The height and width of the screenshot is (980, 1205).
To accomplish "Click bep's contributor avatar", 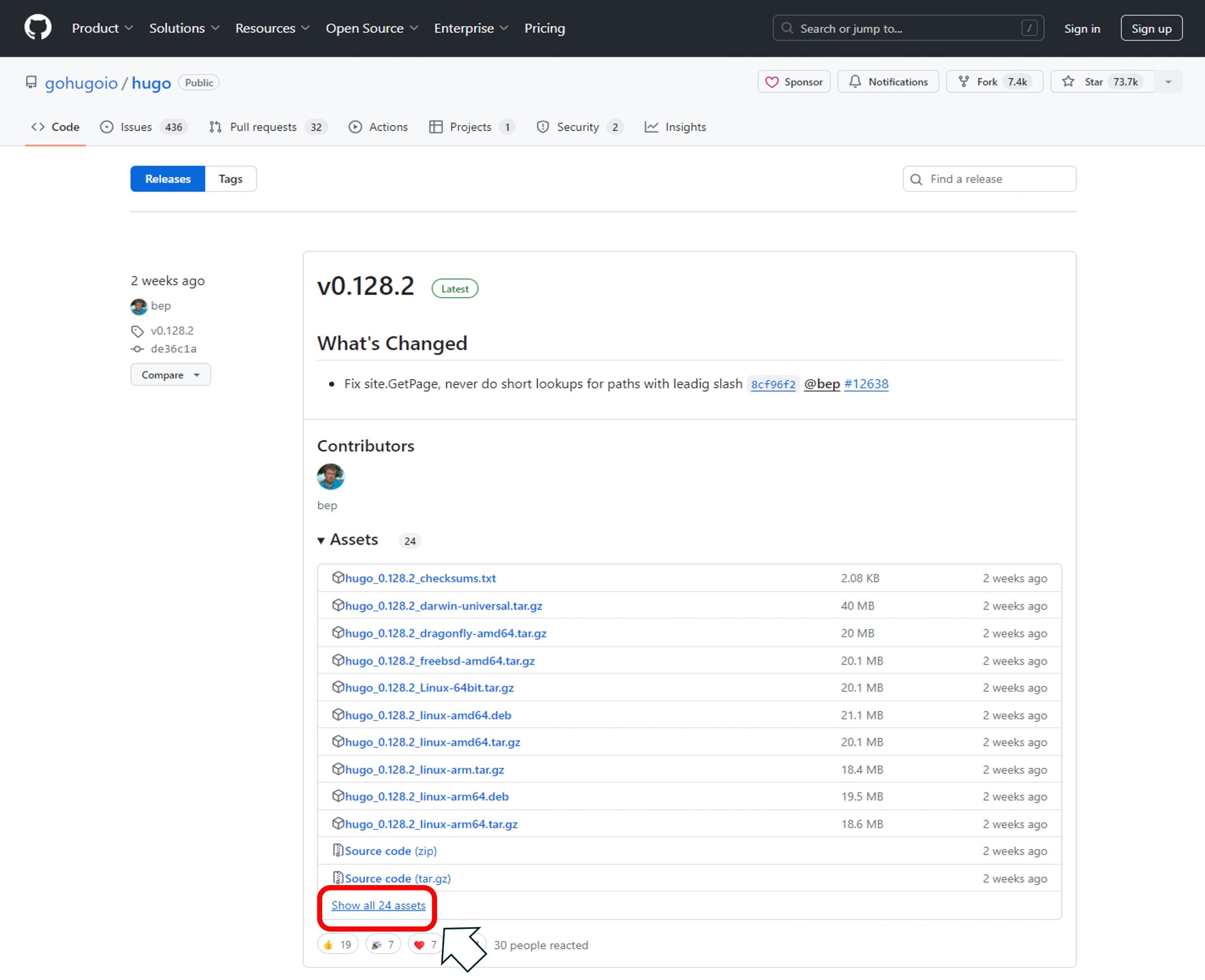I will click(x=331, y=476).
